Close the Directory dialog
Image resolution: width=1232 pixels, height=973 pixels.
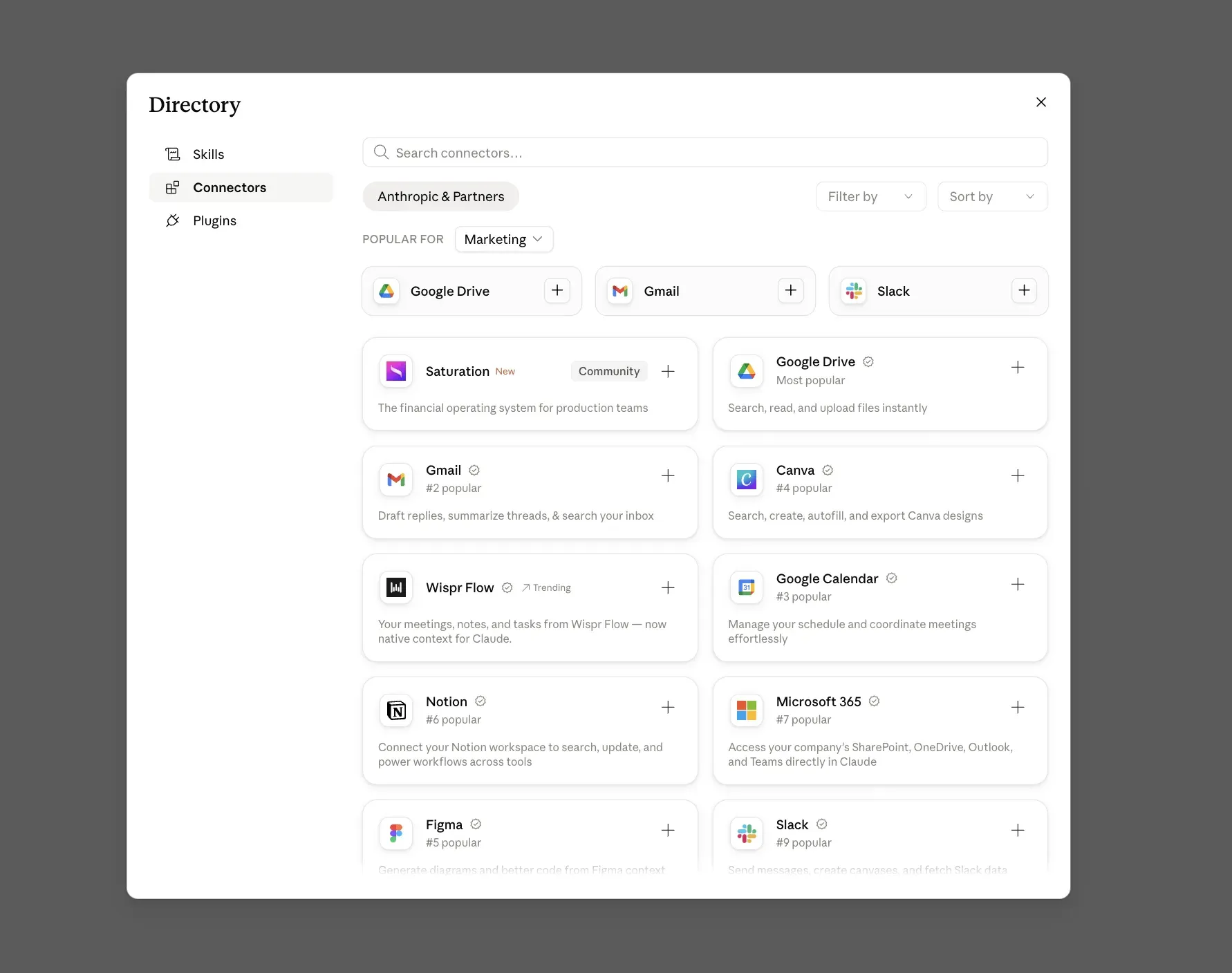tap(1041, 102)
